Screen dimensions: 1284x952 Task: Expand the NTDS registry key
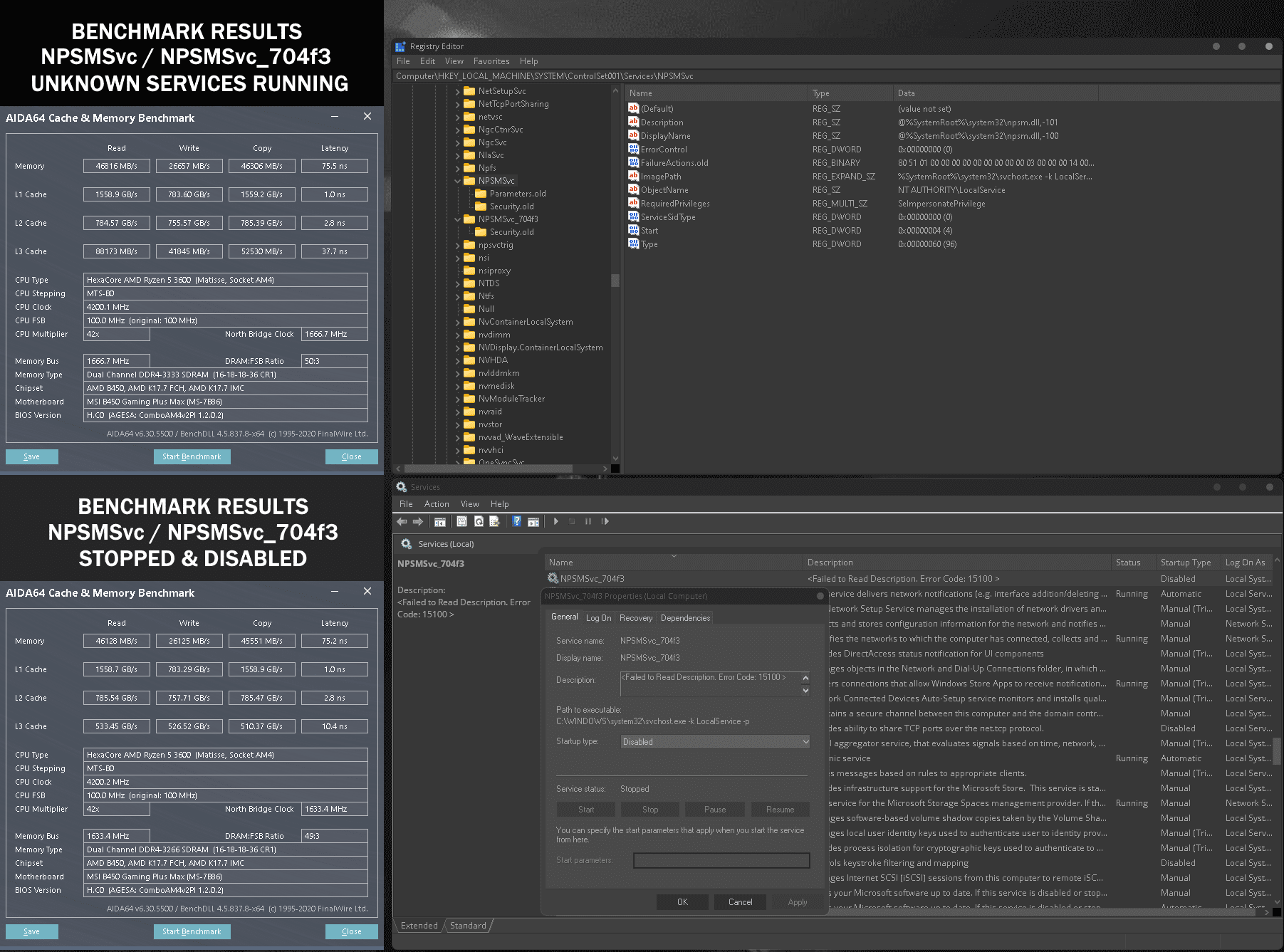[x=458, y=283]
